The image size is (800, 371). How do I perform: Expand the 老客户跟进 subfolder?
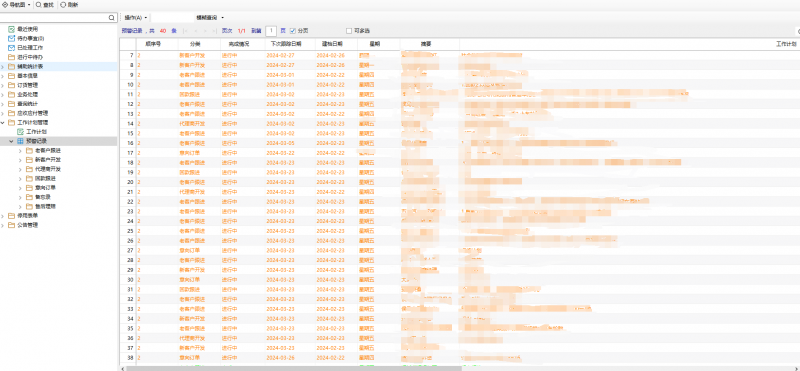click(20, 151)
